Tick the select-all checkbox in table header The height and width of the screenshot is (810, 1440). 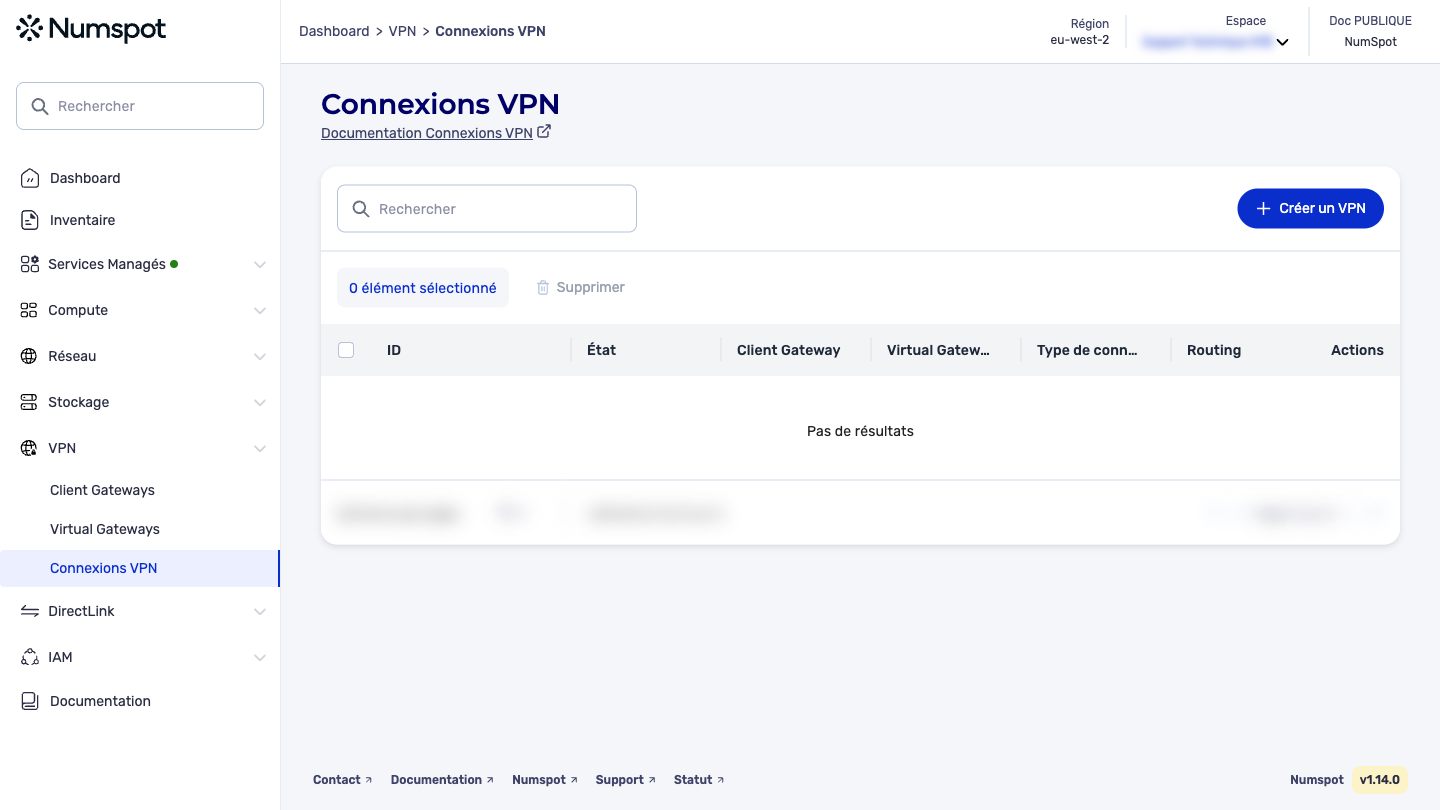point(346,350)
